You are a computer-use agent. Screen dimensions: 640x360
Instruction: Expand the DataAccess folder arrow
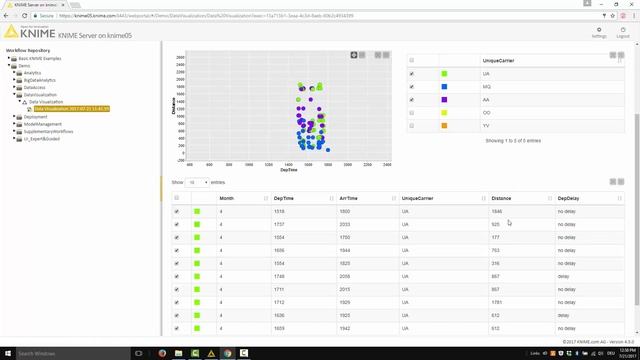(x=14, y=87)
